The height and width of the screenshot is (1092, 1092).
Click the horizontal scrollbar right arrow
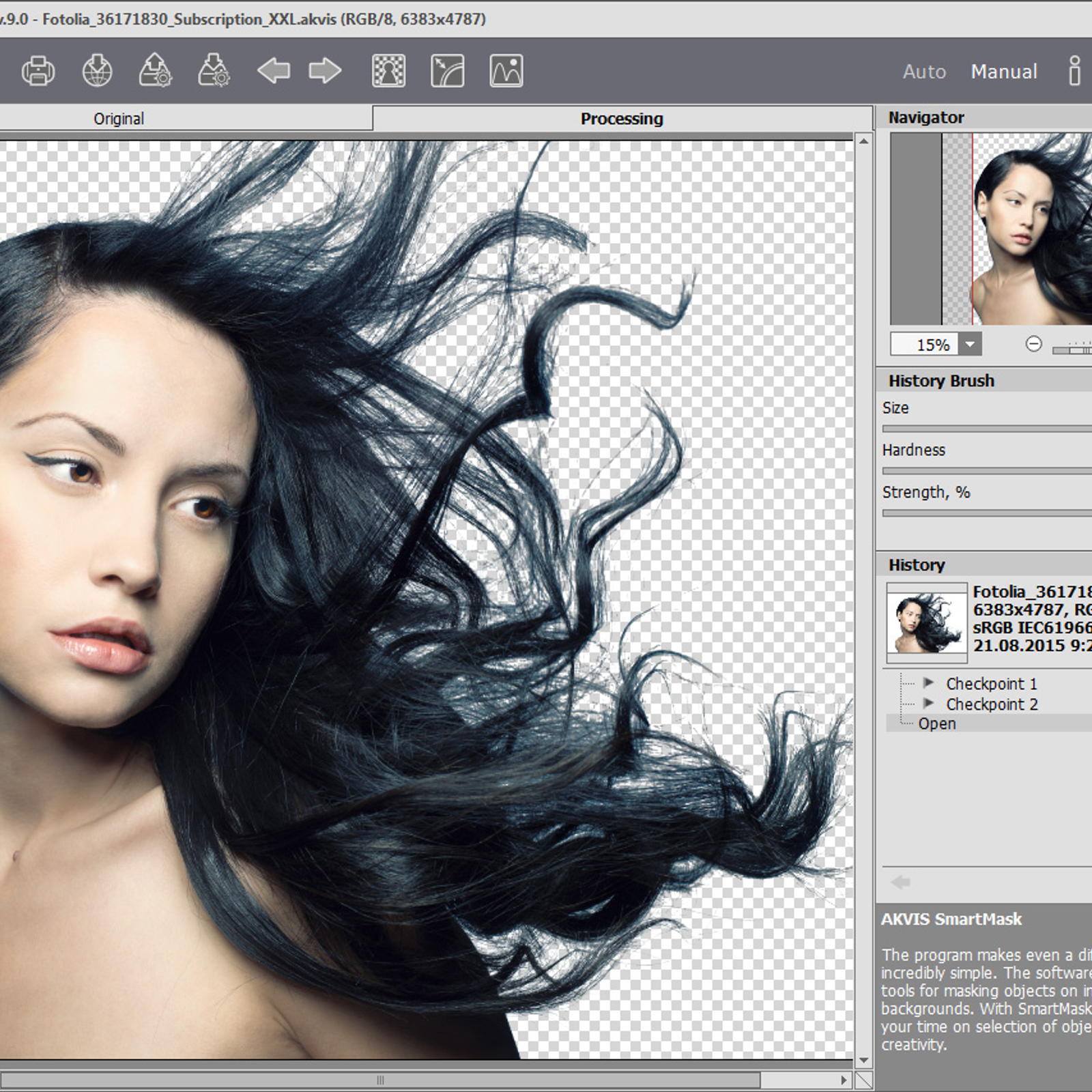(844, 1080)
